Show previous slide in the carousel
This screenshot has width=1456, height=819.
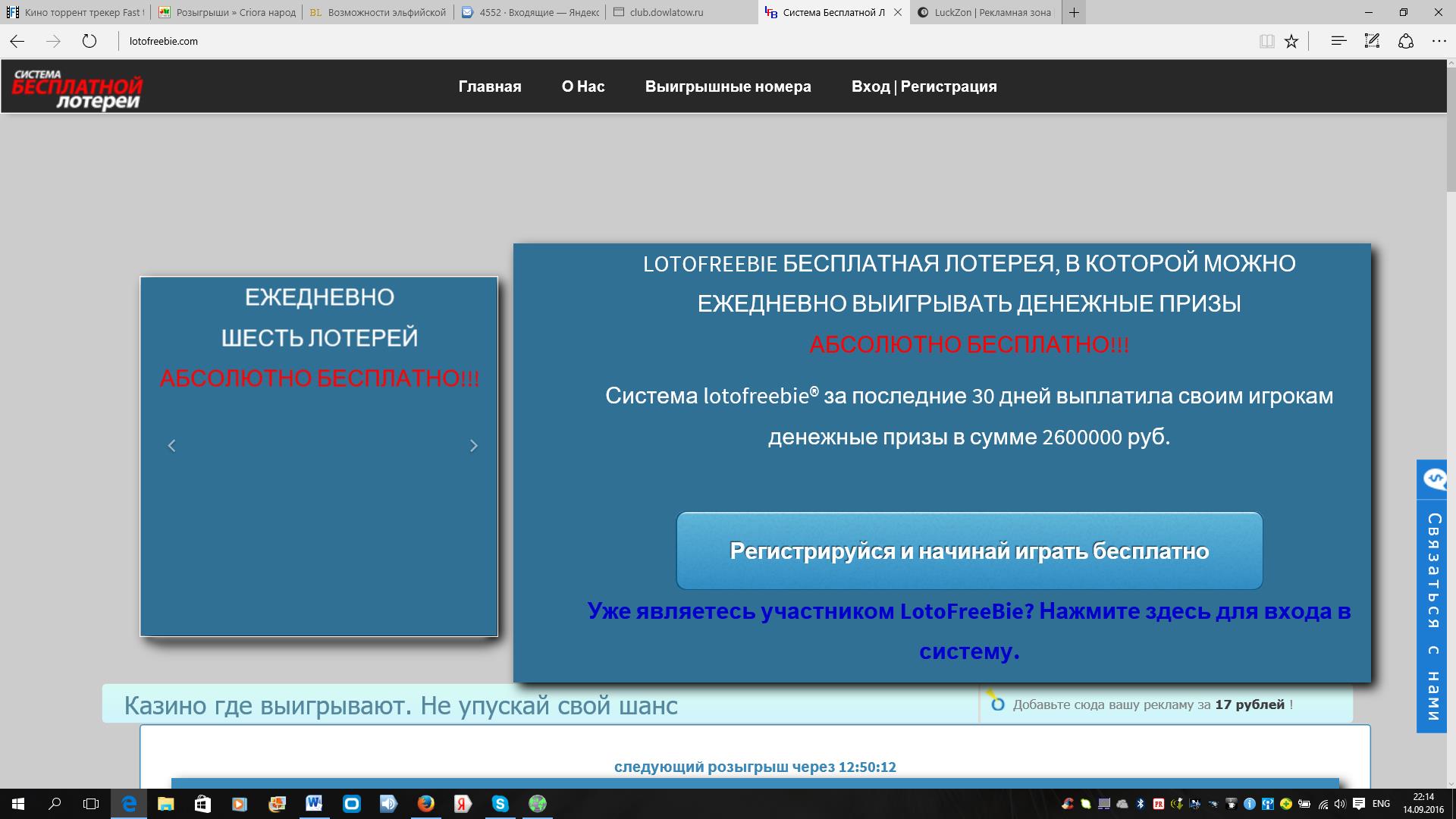pyautogui.click(x=171, y=446)
